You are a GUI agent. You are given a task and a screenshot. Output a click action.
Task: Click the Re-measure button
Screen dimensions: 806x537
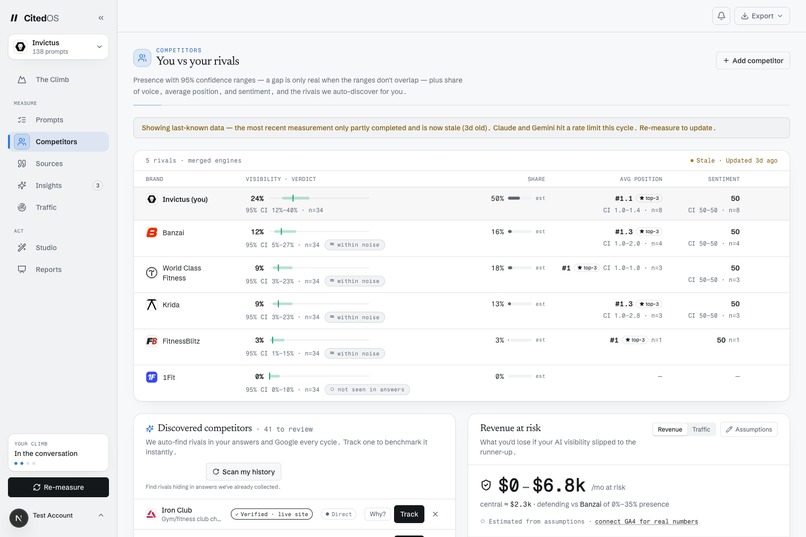[x=58, y=487]
